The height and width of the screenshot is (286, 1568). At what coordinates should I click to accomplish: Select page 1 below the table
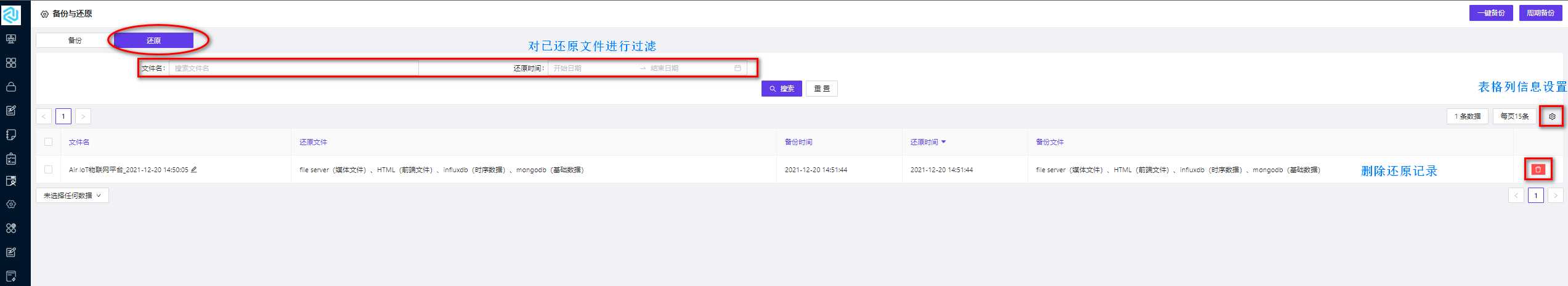click(1536, 196)
